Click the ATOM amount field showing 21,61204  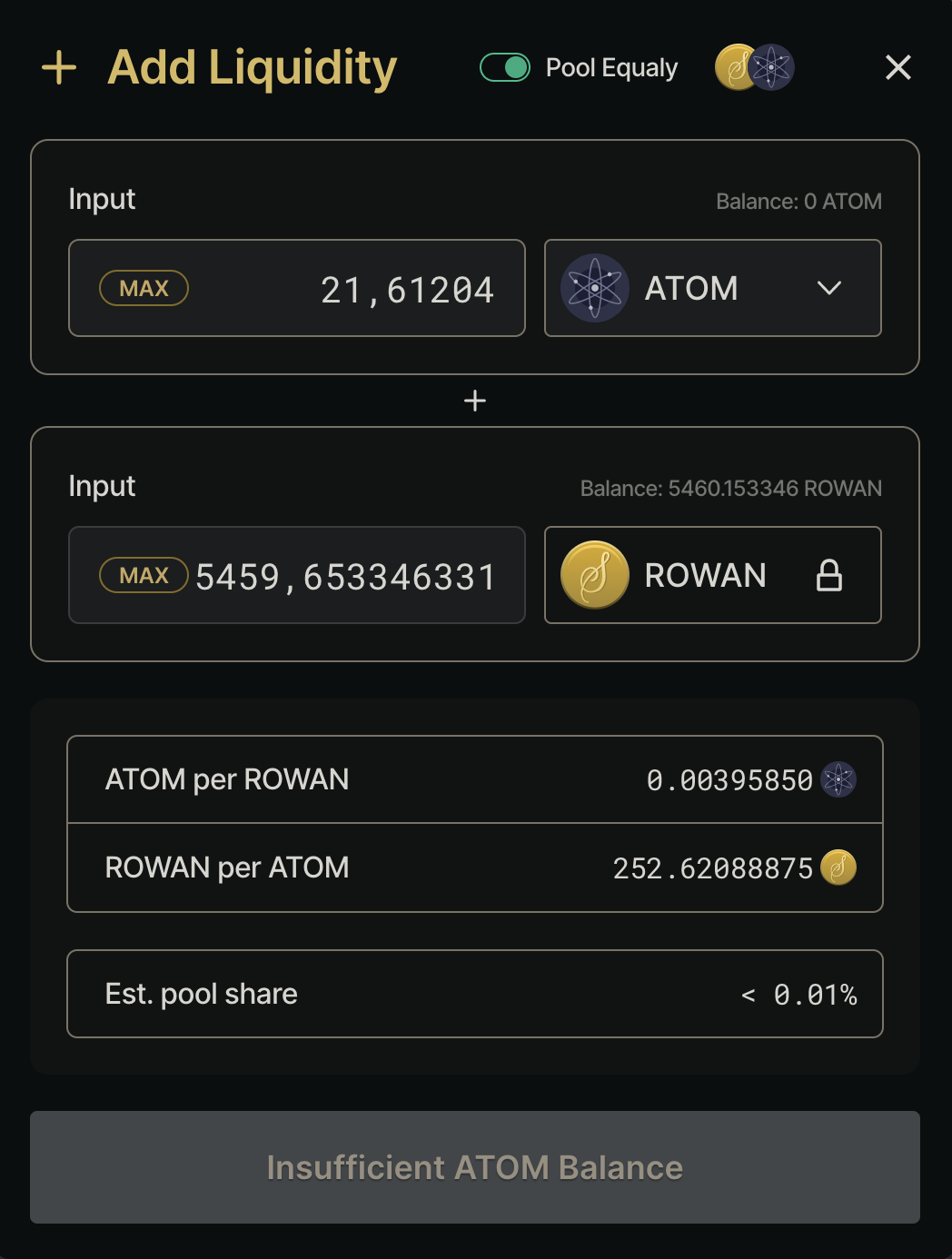382,290
